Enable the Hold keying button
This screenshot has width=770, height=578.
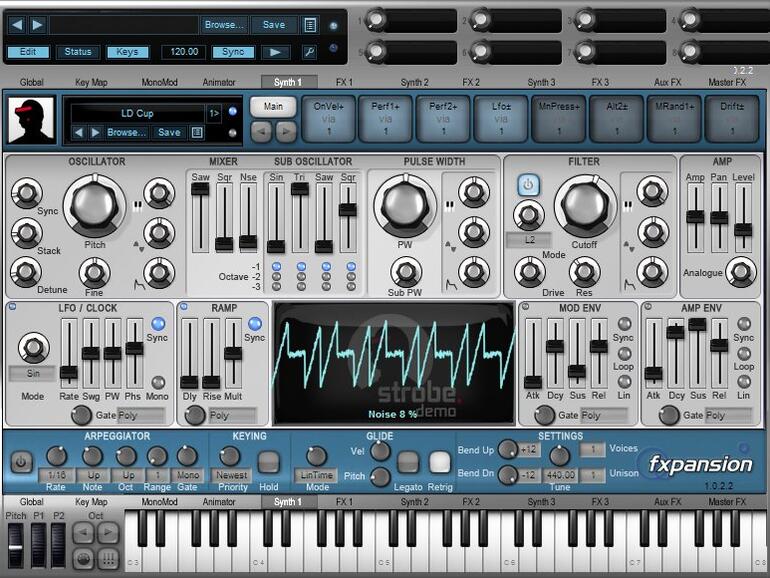click(268, 462)
